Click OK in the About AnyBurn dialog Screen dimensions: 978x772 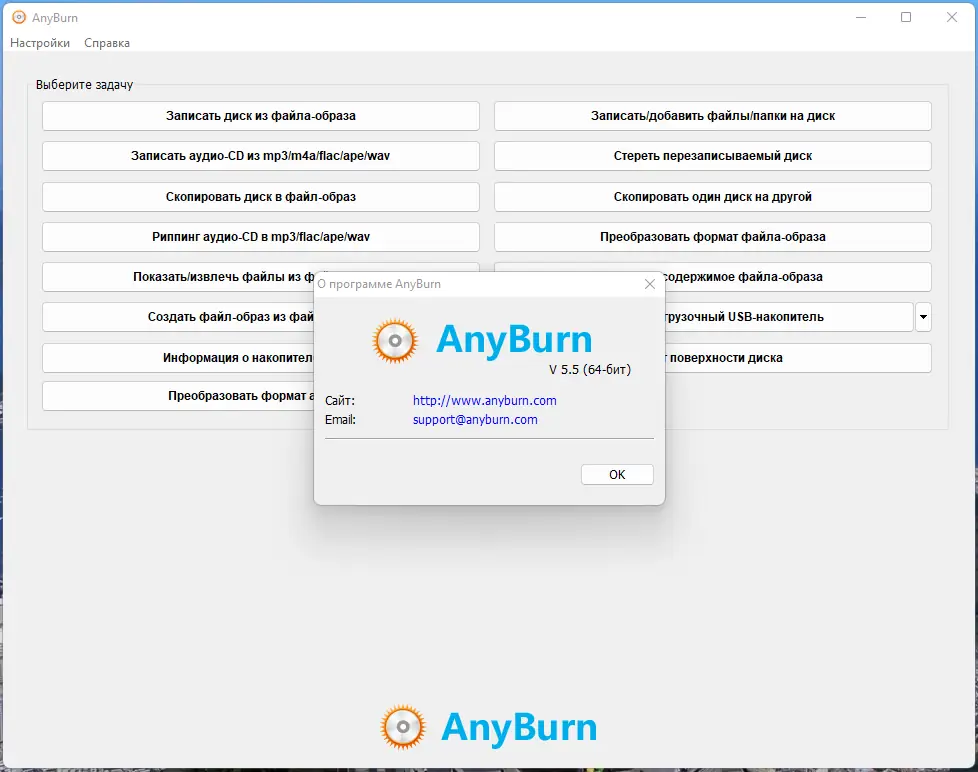pos(617,475)
